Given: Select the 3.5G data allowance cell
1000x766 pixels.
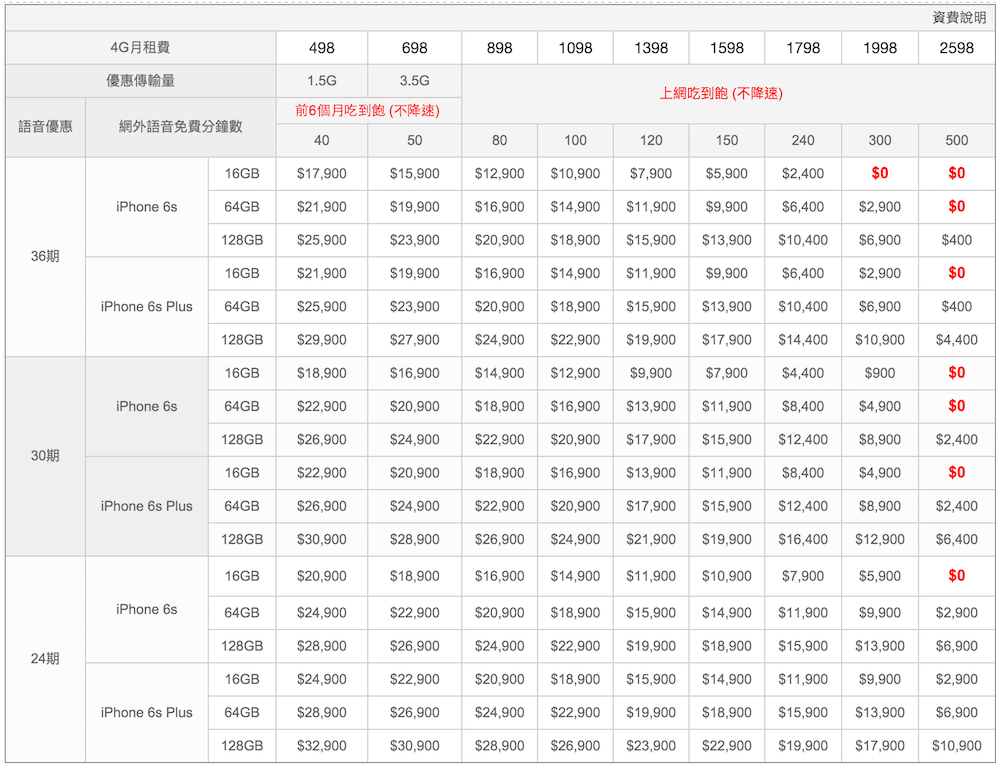Looking at the screenshot, I should click(414, 81).
